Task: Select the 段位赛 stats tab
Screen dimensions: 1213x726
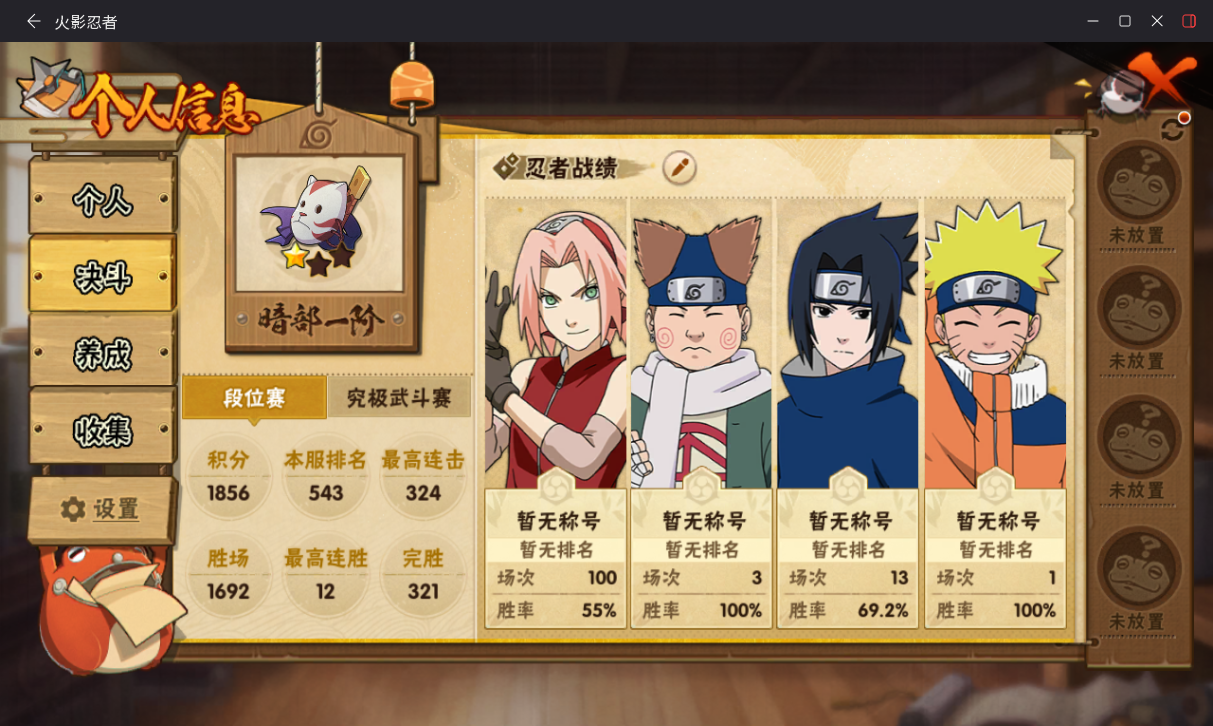Action: [255, 398]
